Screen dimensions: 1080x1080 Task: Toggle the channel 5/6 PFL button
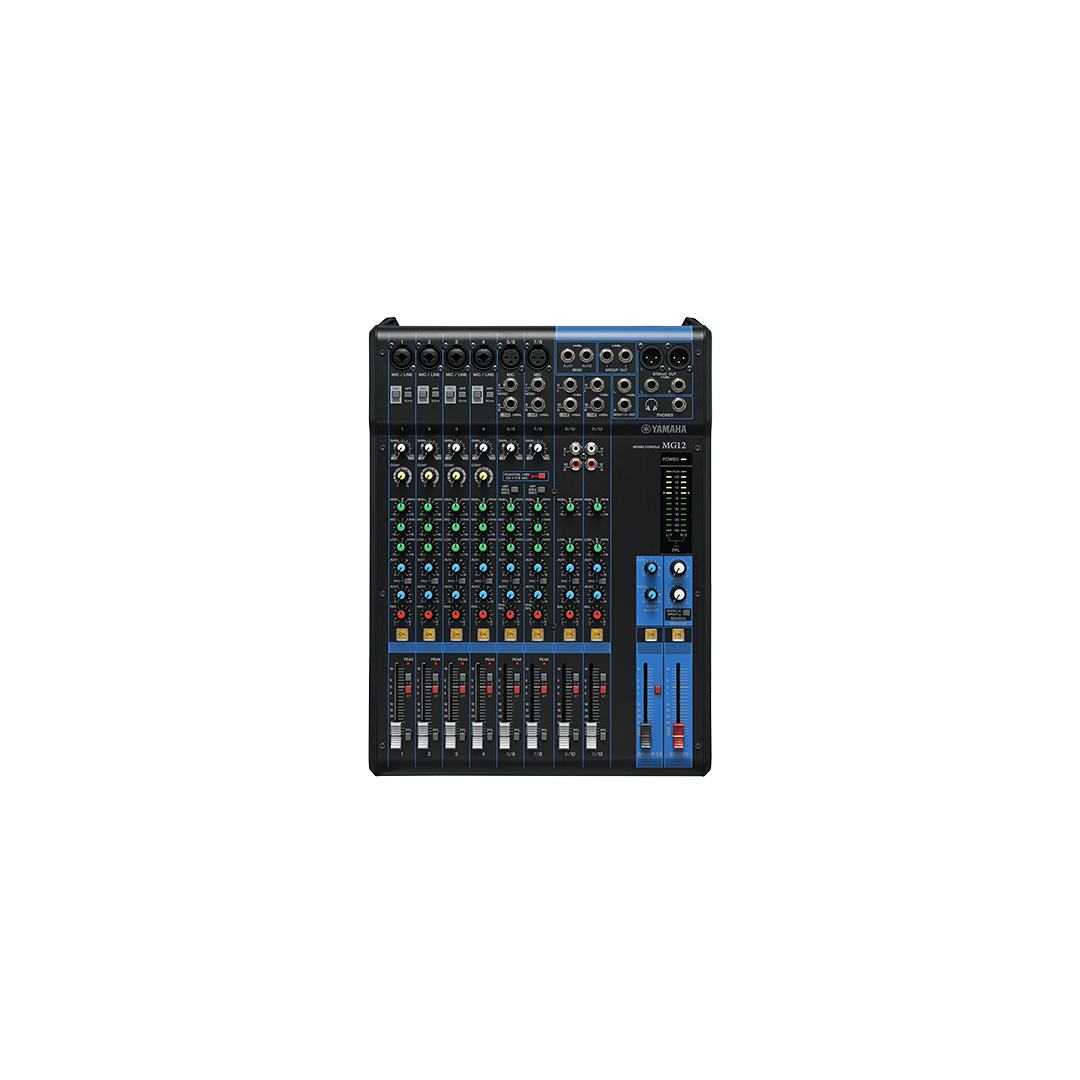point(517,736)
